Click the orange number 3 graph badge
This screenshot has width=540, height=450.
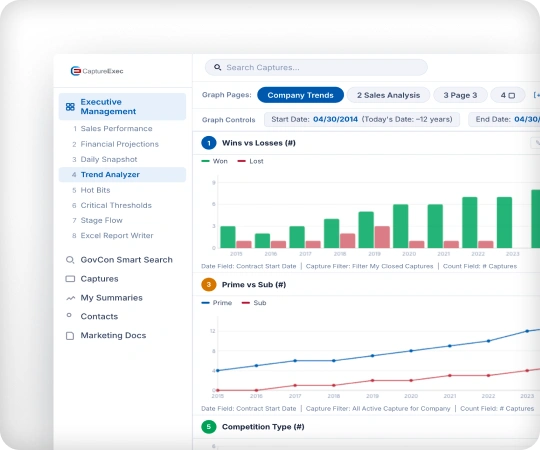coord(209,285)
